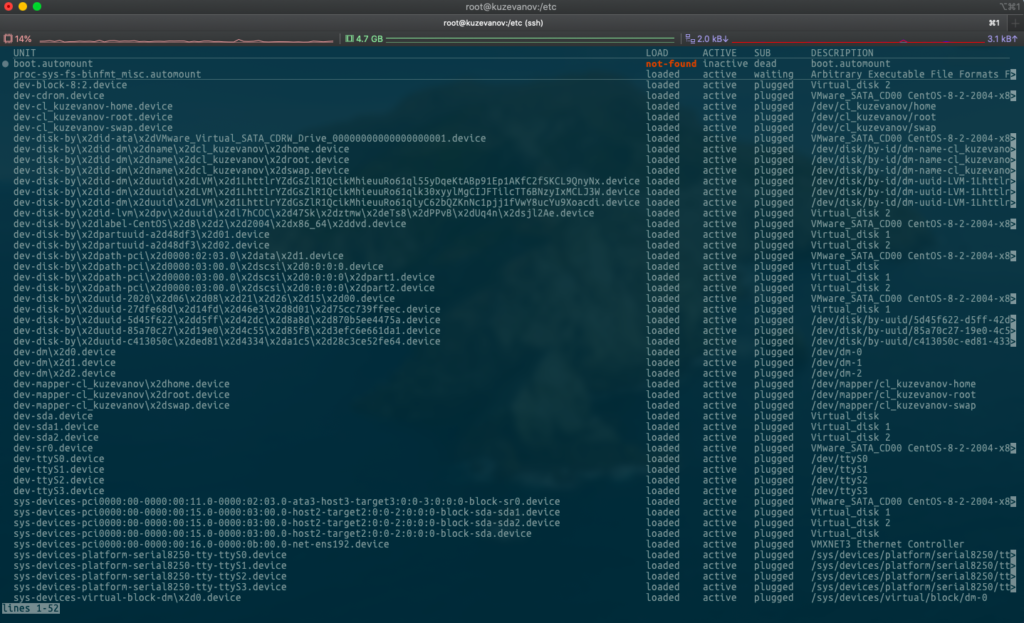Click the pager status lines 1-52
Screen dimensions: 1024x623
[30, 608]
